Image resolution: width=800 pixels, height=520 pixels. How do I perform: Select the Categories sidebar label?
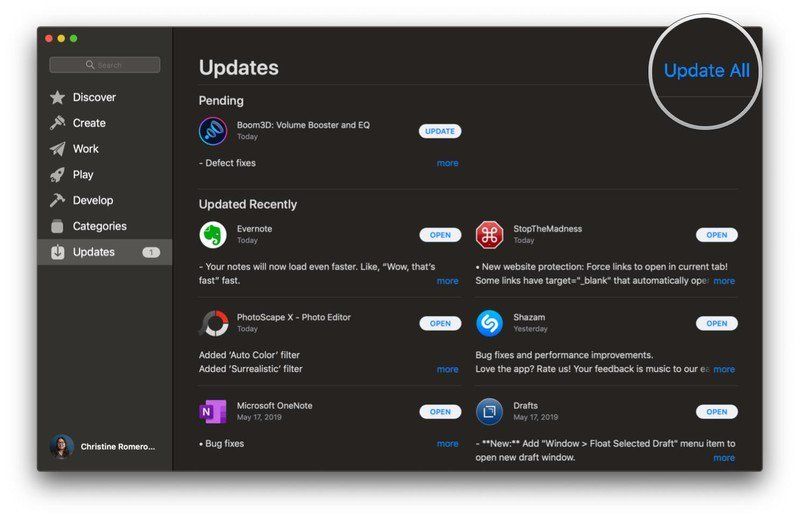point(99,226)
